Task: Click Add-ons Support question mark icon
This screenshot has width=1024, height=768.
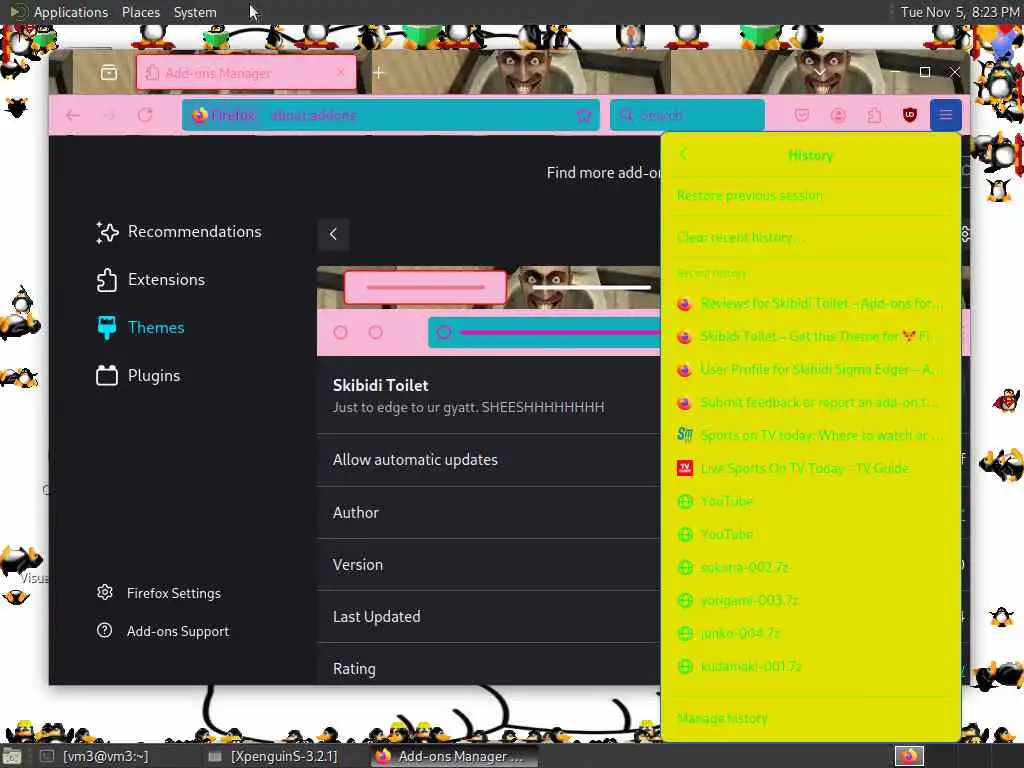Action: point(104,631)
